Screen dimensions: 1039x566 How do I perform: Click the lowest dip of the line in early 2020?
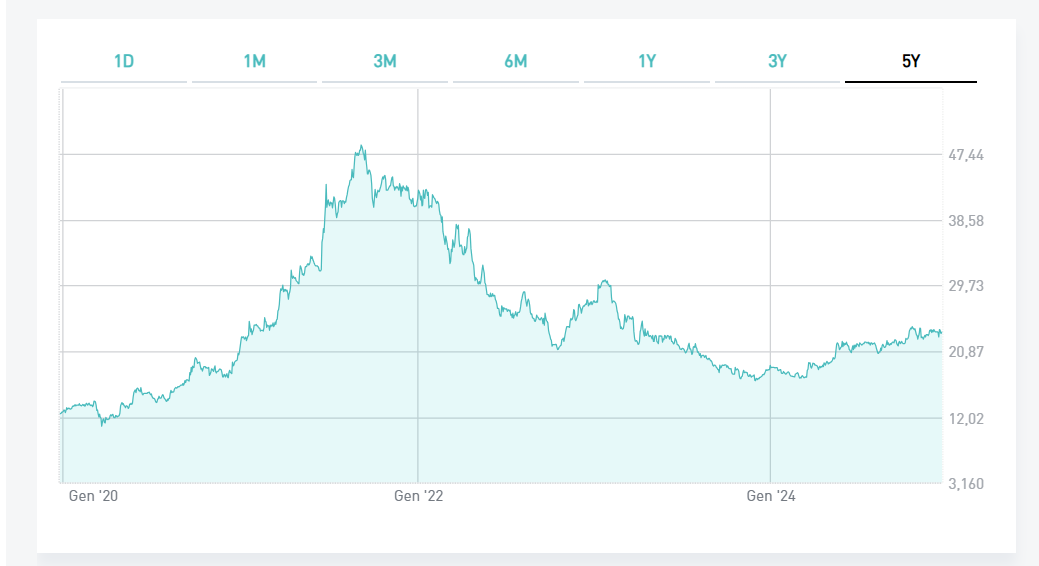tap(102, 425)
